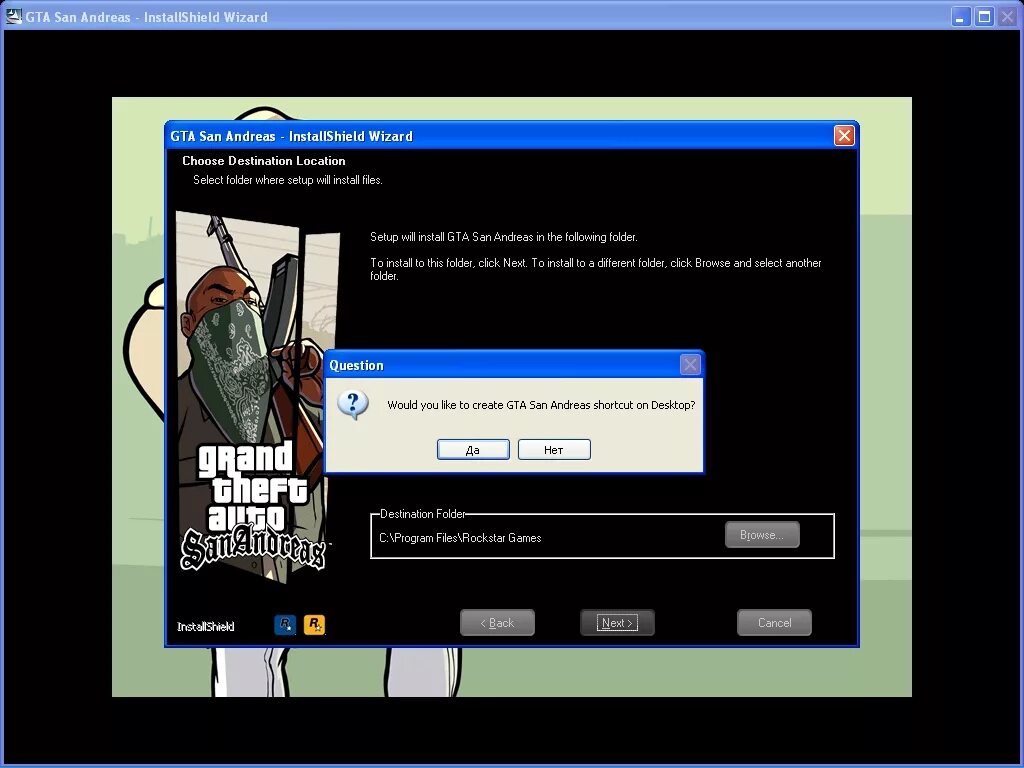Close the outer installer window

(x=1007, y=16)
